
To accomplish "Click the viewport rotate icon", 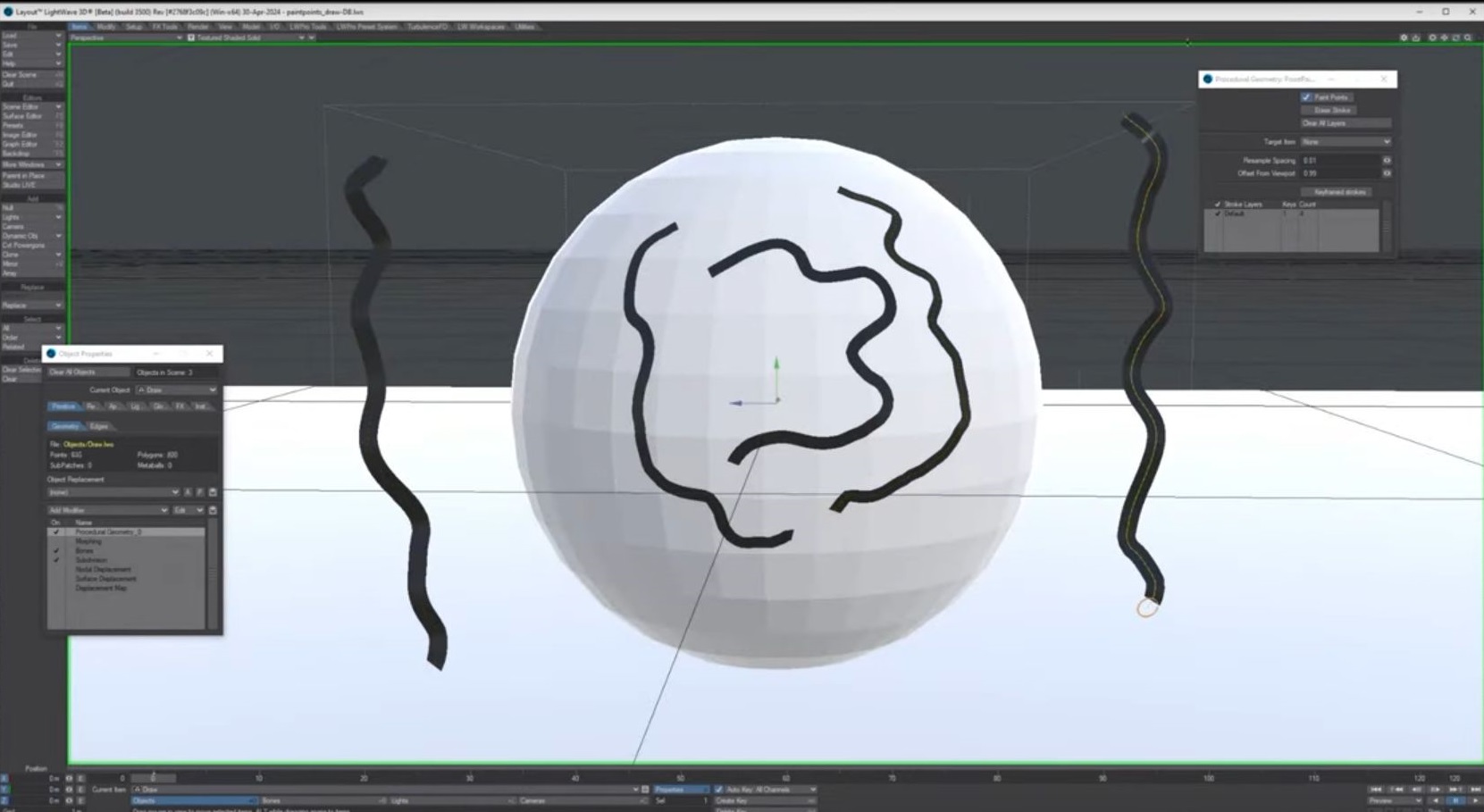I will pyautogui.click(x=1456, y=38).
